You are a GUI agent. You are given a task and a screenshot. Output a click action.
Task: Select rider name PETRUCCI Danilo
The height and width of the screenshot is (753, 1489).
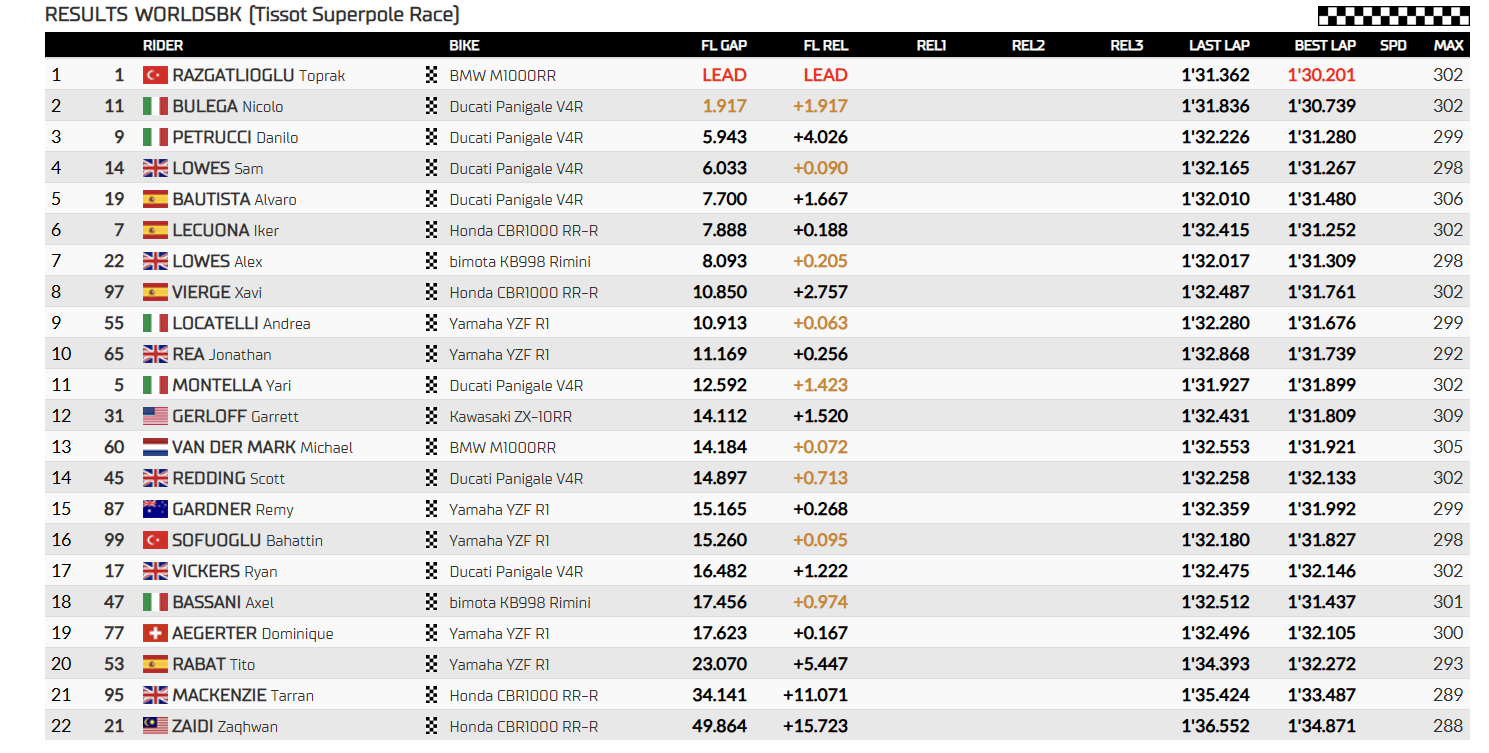coord(235,137)
